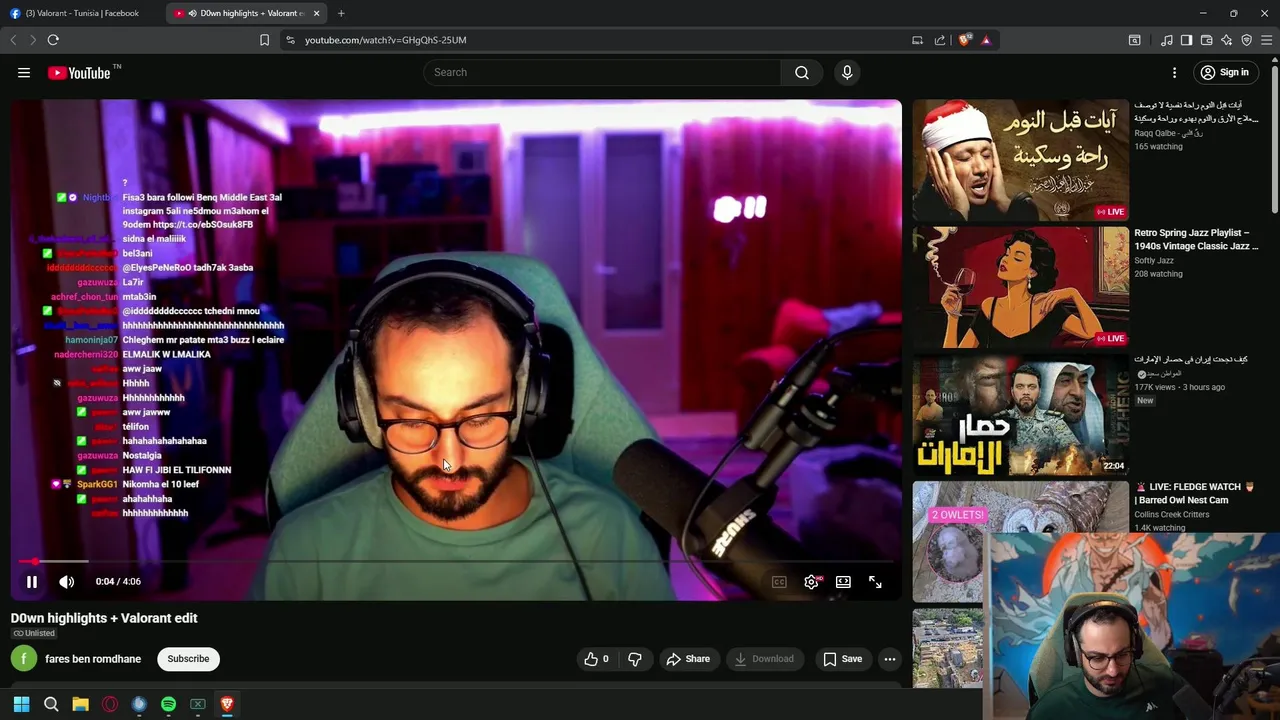
Task: Open Opera browser from taskbar
Action: pos(110,704)
